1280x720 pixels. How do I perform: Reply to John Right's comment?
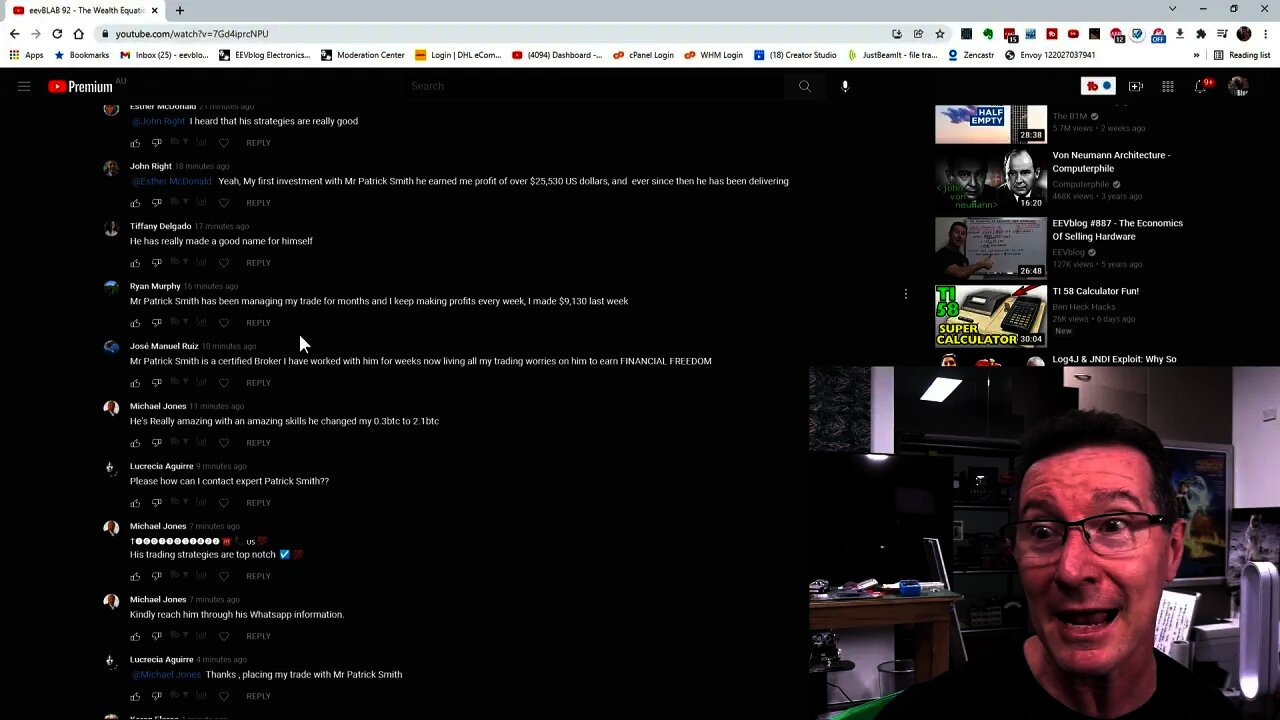tap(258, 203)
